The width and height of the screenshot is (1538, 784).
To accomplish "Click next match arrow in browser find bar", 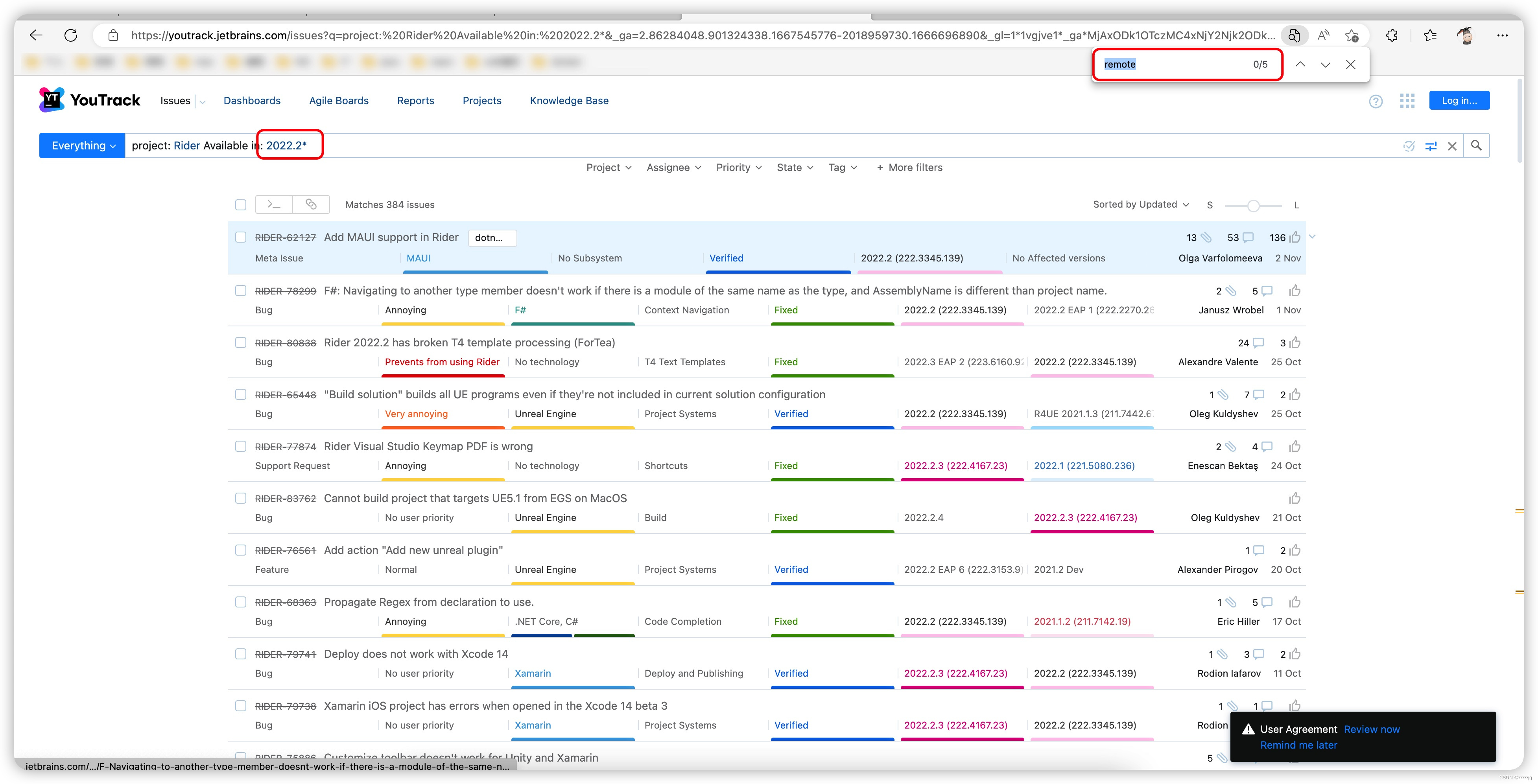I will (x=1325, y=64).
